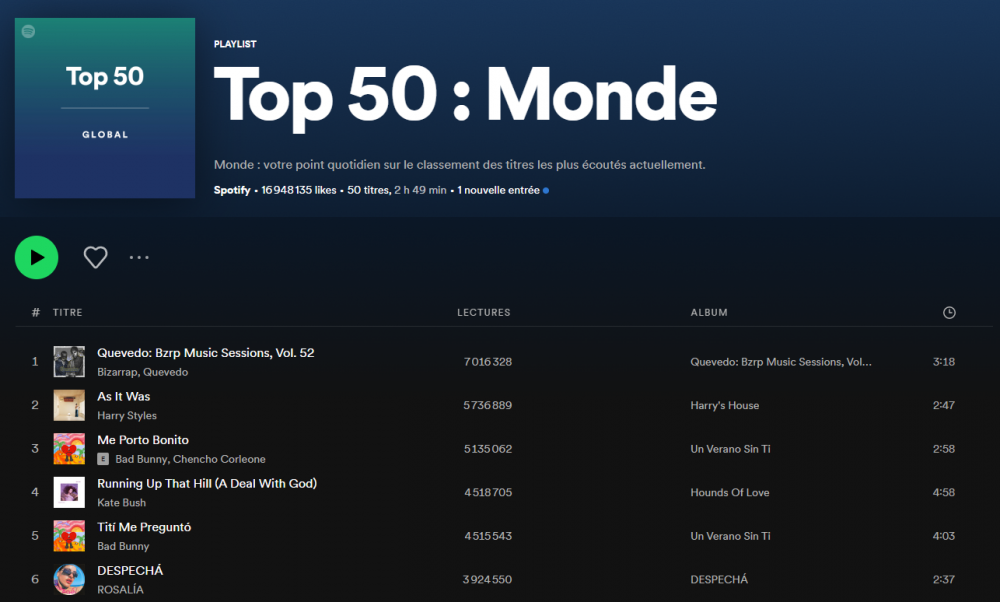
Task: Select the As It Was track title
Action: [x=124, y=397]
